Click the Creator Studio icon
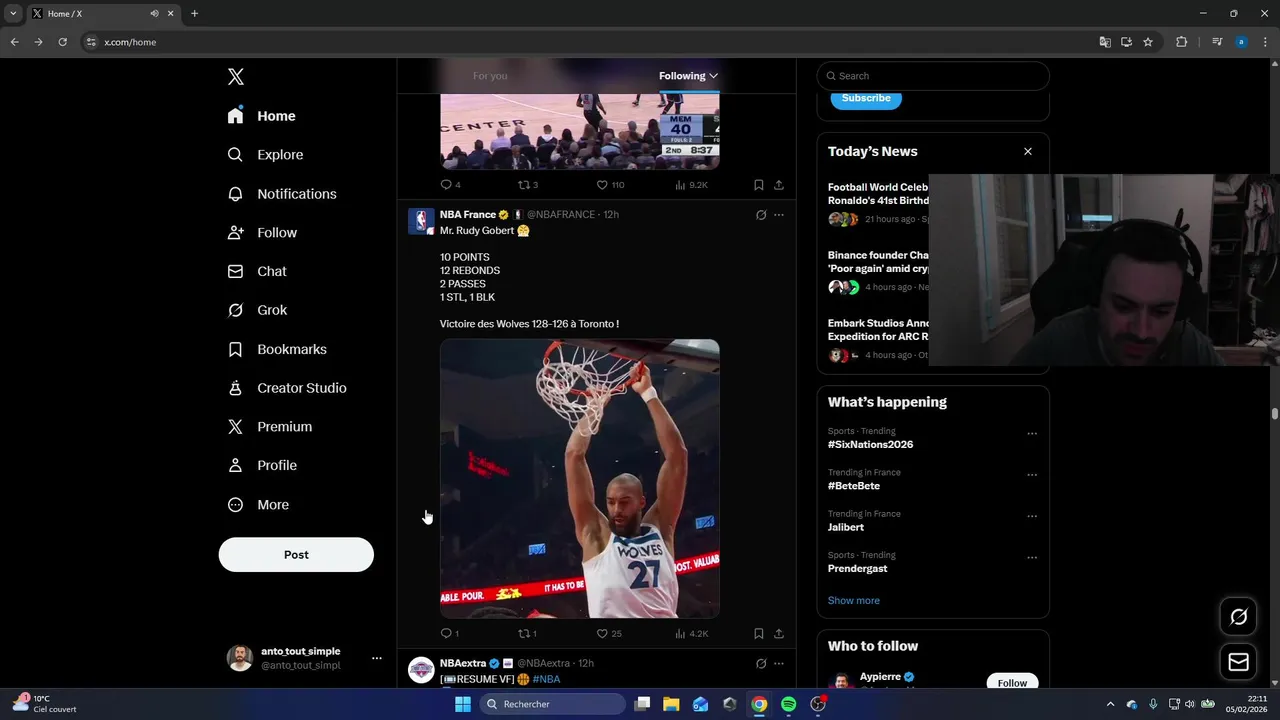This screenshot has width=1280, height=720. (x=235, y=388)
